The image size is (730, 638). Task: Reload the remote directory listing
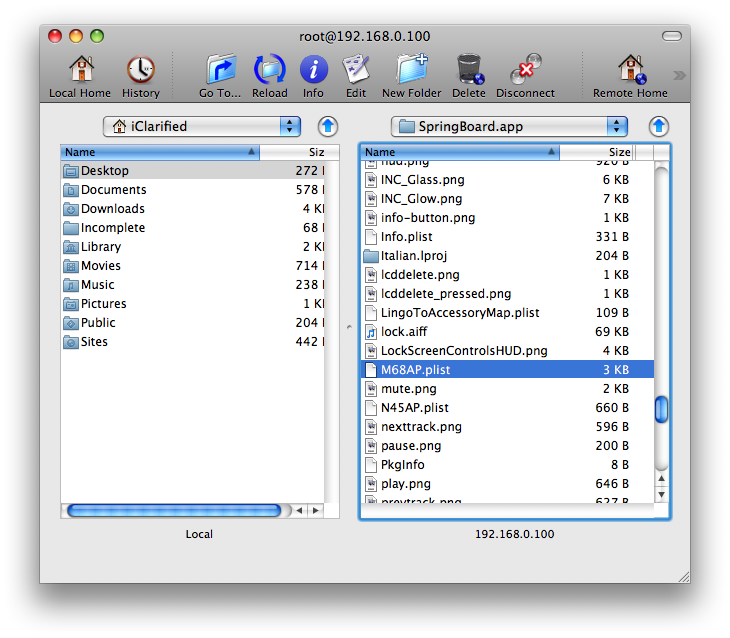click(270, 72)
